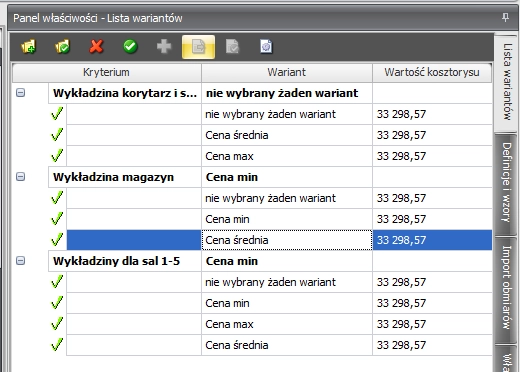Viewport: 520px width, 372px height.
Task: Toggle the checkmark for Cena max under Wykładziny dla sal 1-5
Action: point(57,324)
